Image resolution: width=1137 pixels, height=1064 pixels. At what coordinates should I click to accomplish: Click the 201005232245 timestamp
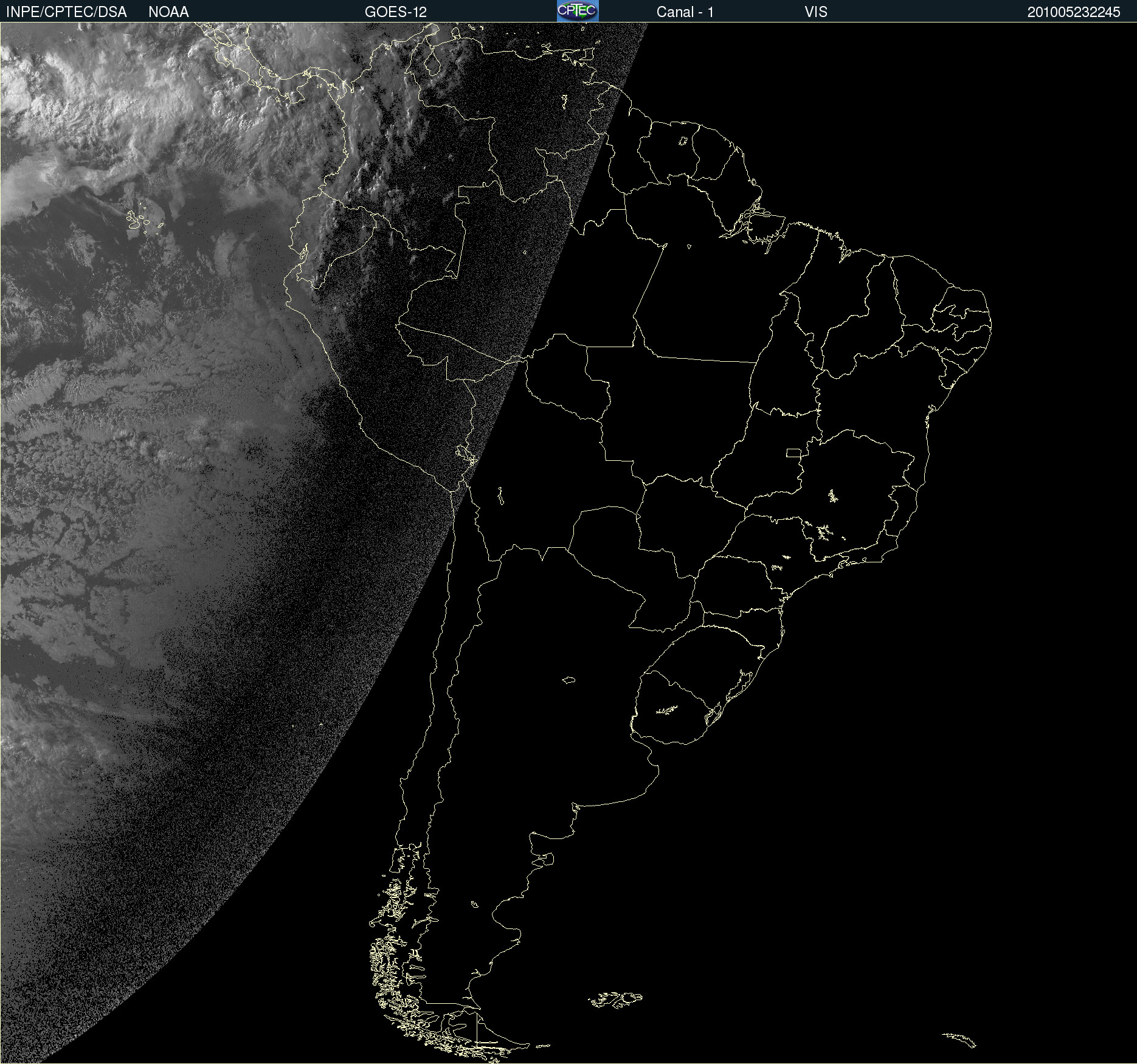click(x=1074, y=12)
